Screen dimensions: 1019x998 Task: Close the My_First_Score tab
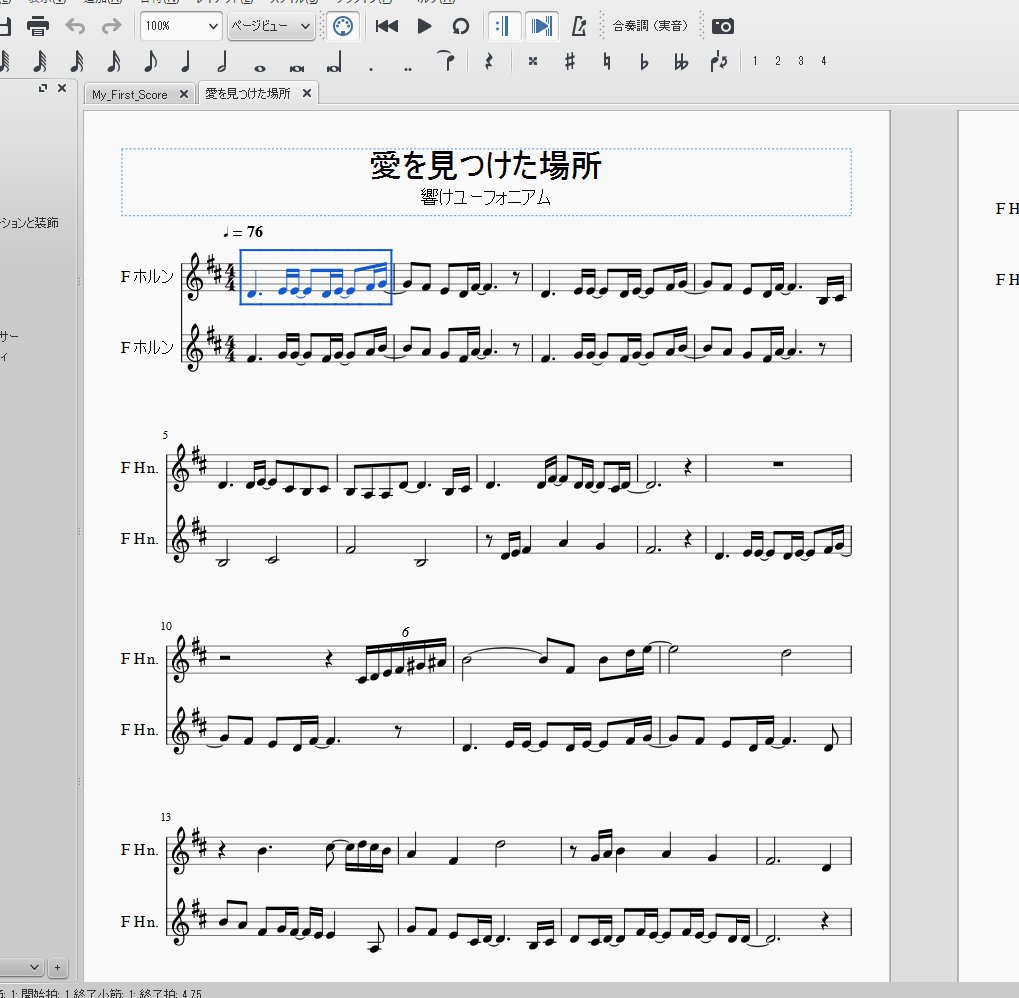point(184,94)
